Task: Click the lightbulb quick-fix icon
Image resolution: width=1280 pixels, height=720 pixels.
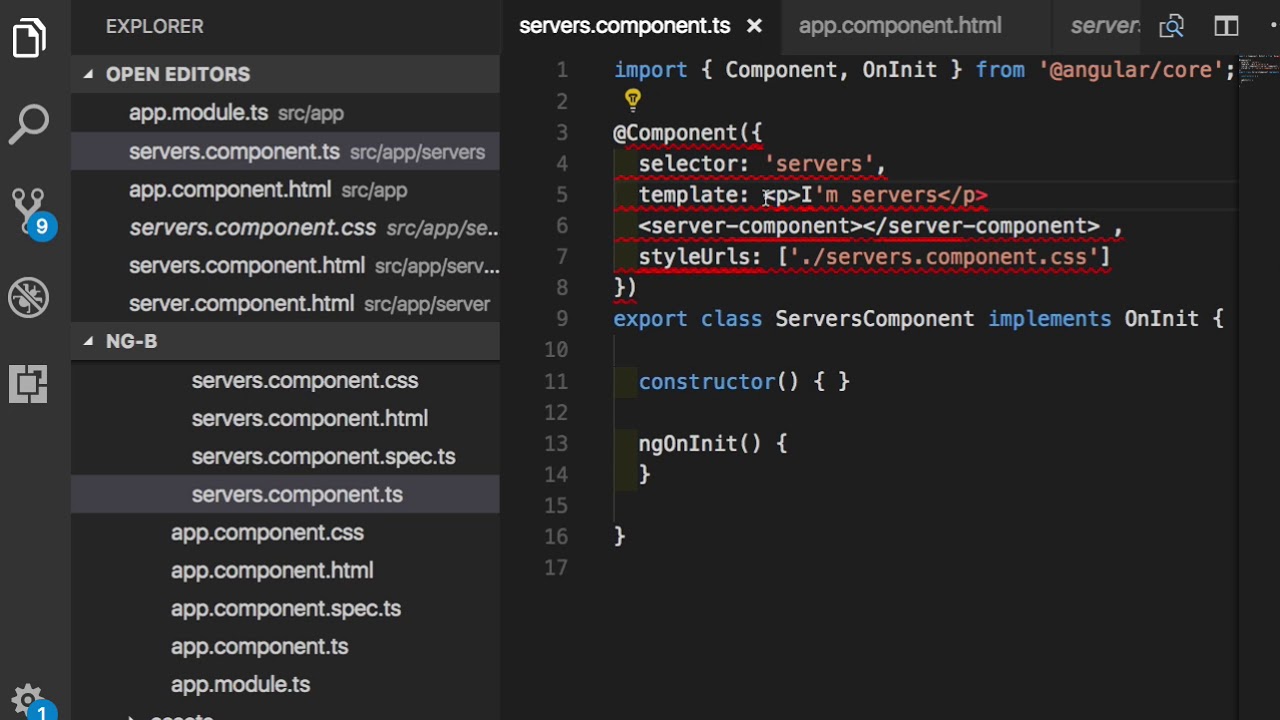Action: (x=633, y=100)
